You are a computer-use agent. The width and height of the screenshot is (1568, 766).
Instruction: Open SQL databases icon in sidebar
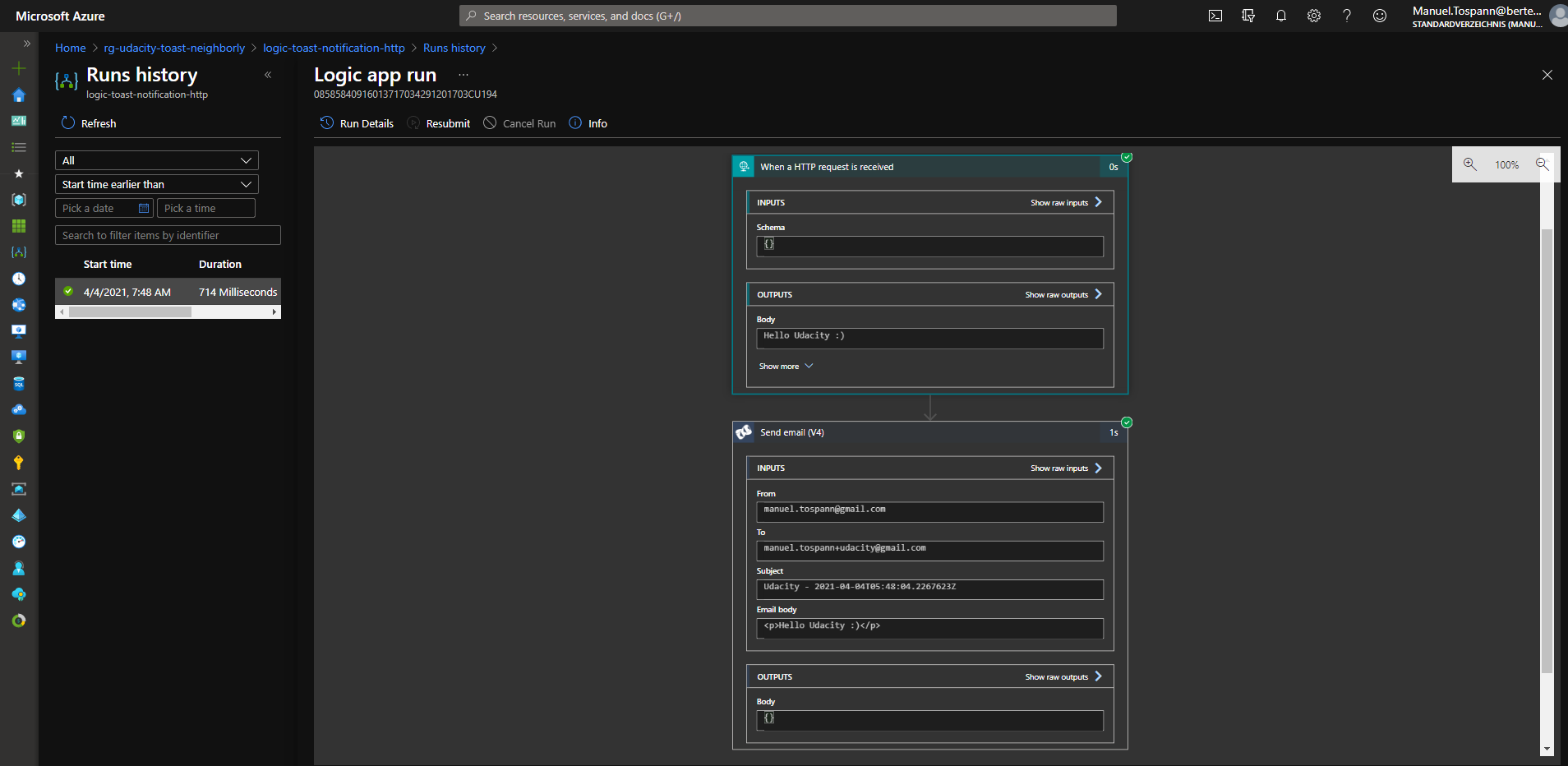[19, 384]
